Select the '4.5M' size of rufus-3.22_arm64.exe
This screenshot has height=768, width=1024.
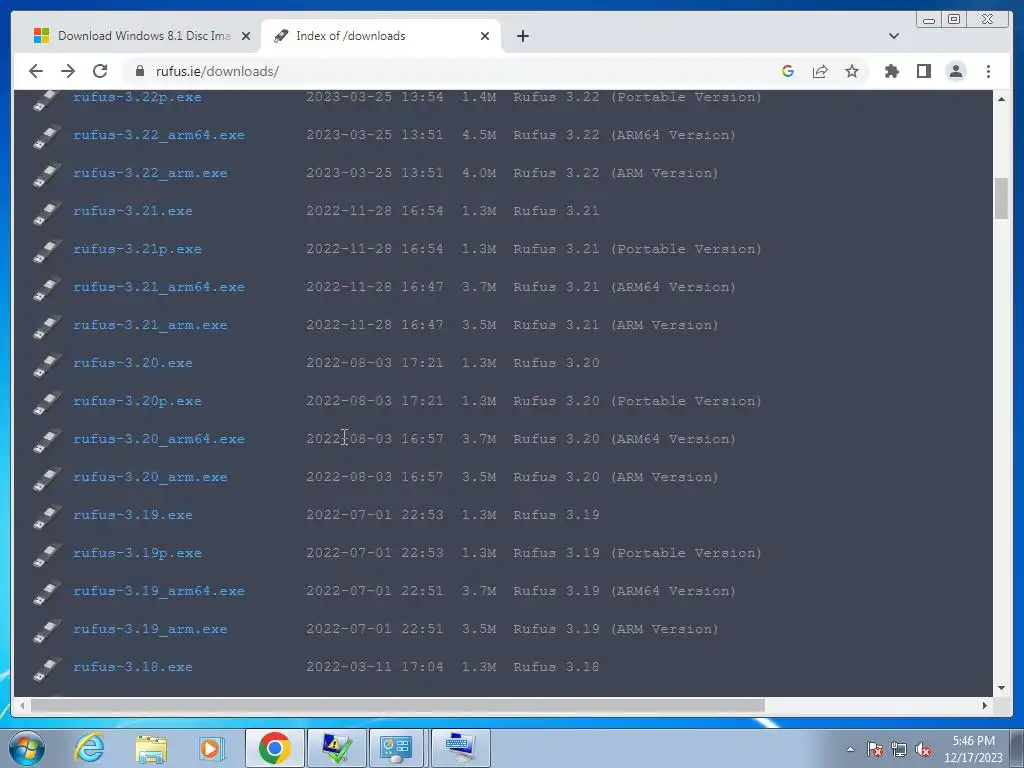click(479, 135)
